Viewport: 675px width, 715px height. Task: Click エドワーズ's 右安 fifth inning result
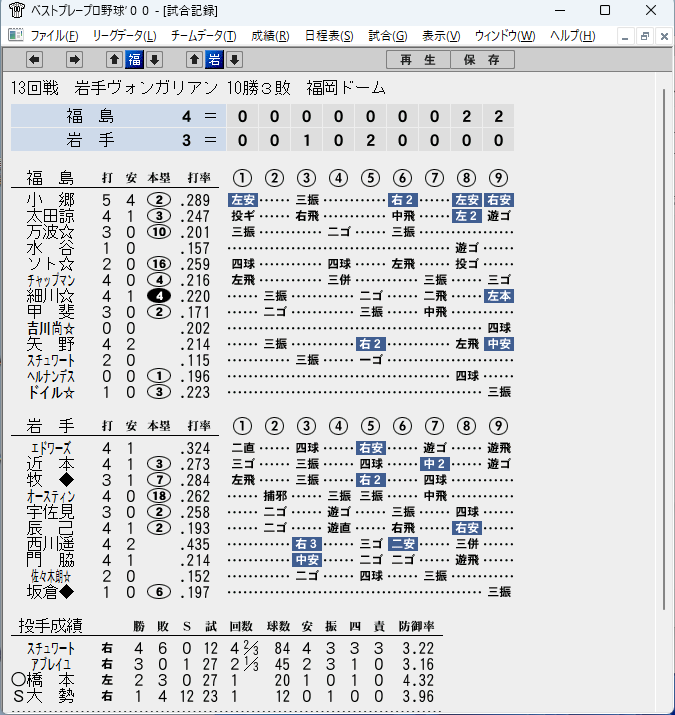coord(371,448)
